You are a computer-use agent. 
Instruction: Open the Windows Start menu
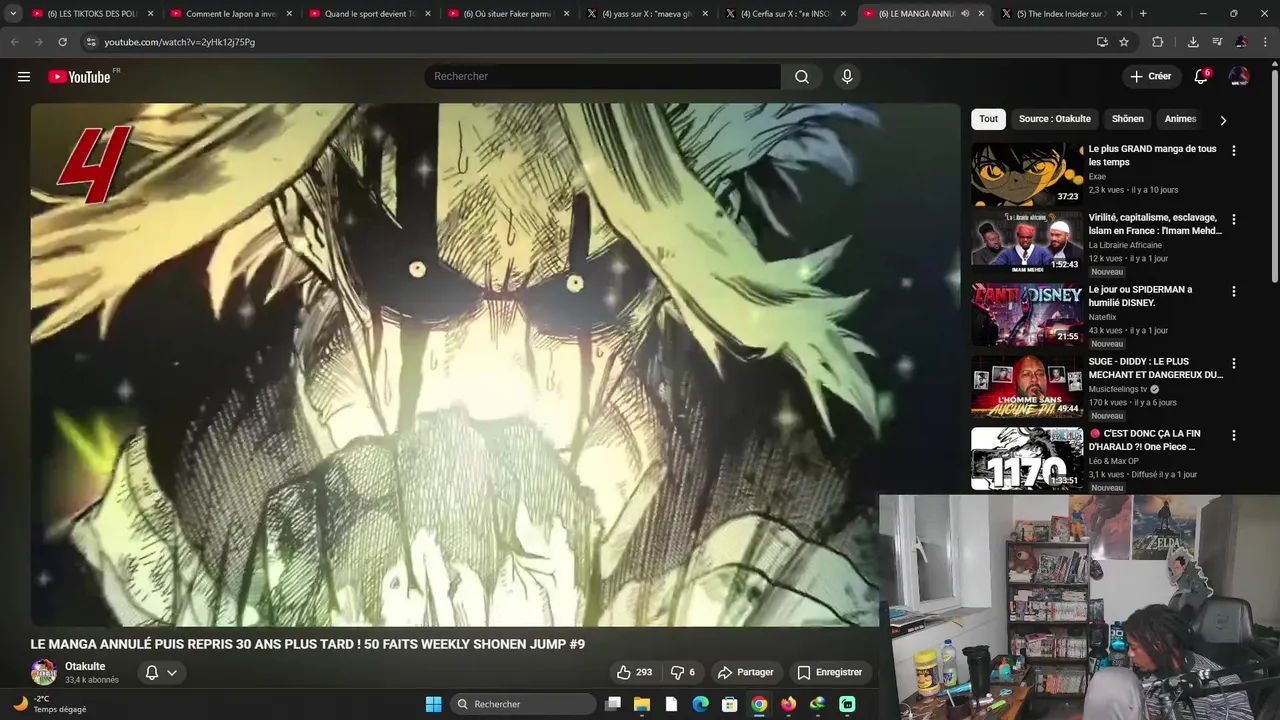tap(433, 704)
